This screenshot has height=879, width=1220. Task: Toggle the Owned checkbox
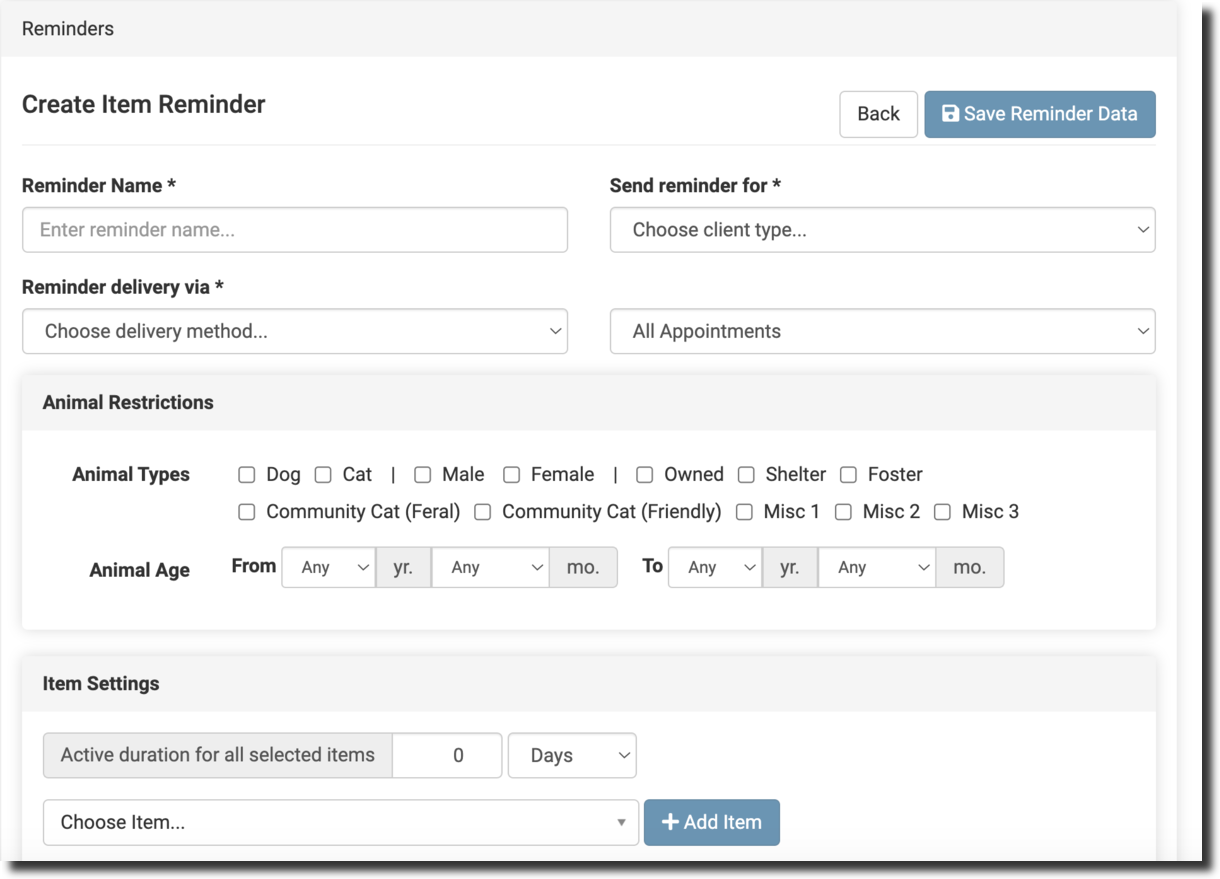[x=645, y=475]
